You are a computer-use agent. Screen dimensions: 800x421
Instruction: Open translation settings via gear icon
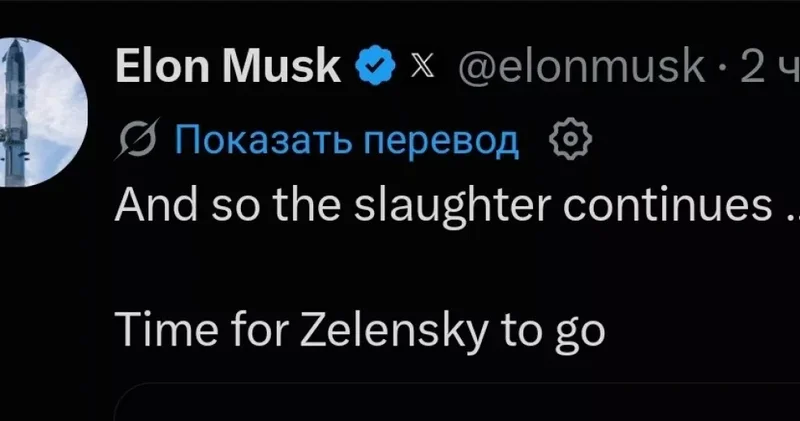570,138
